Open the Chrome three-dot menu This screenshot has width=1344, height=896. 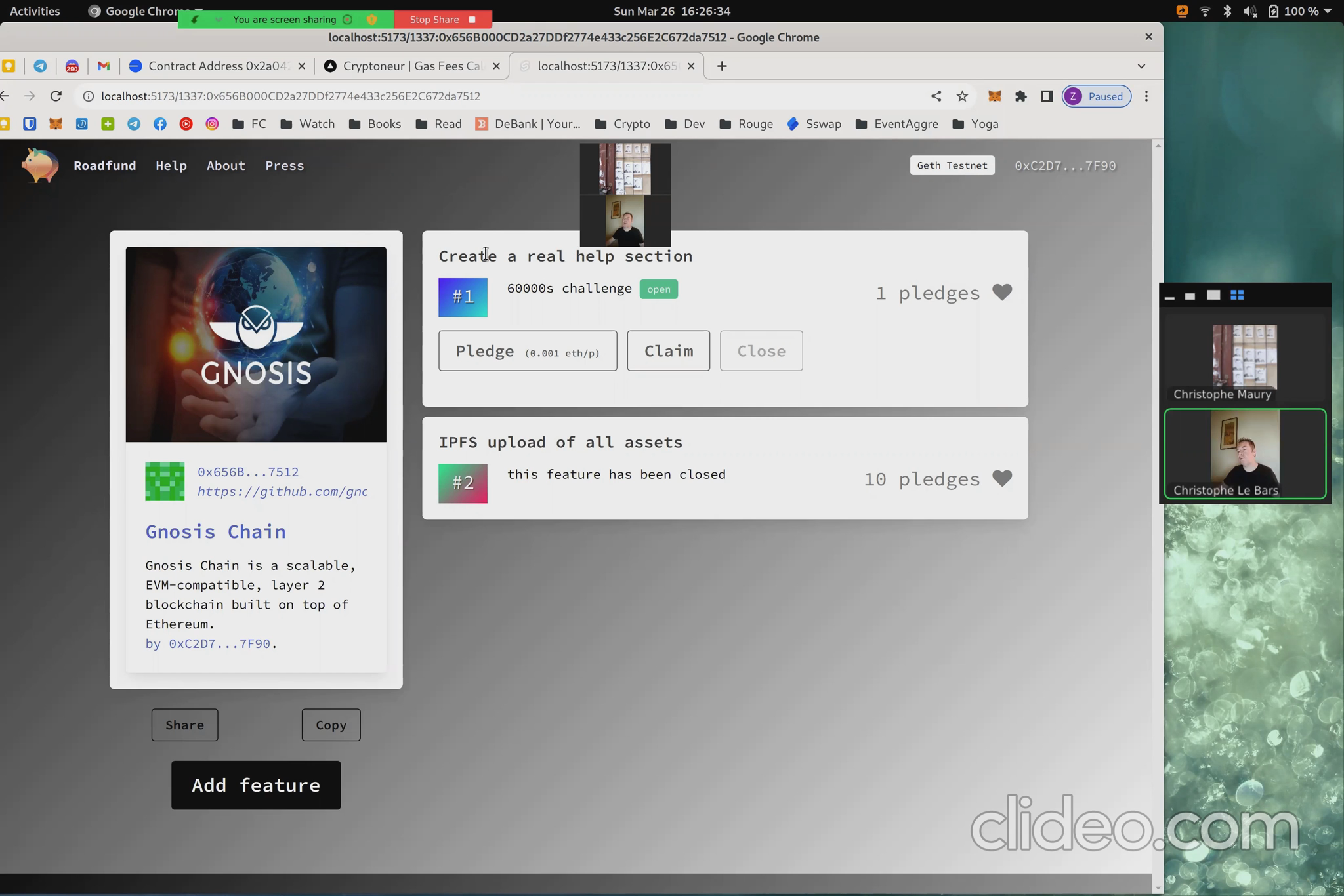tap(1146, 96)
